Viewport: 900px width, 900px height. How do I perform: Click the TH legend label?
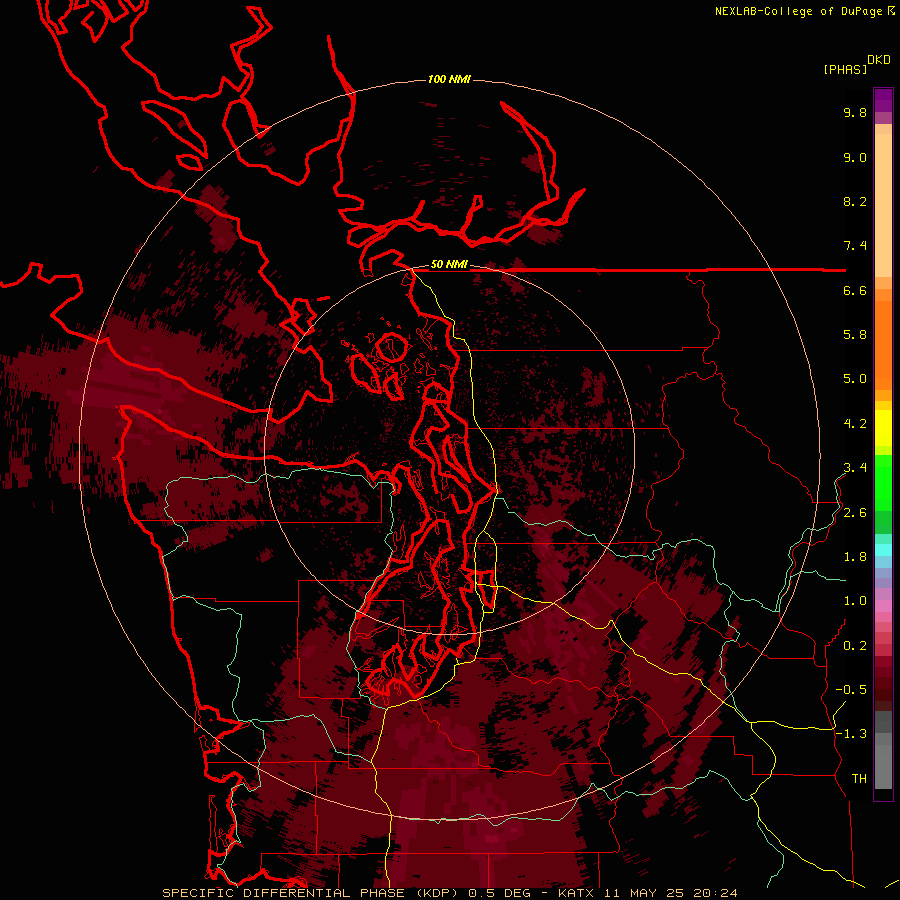click(x=859, y=779)
